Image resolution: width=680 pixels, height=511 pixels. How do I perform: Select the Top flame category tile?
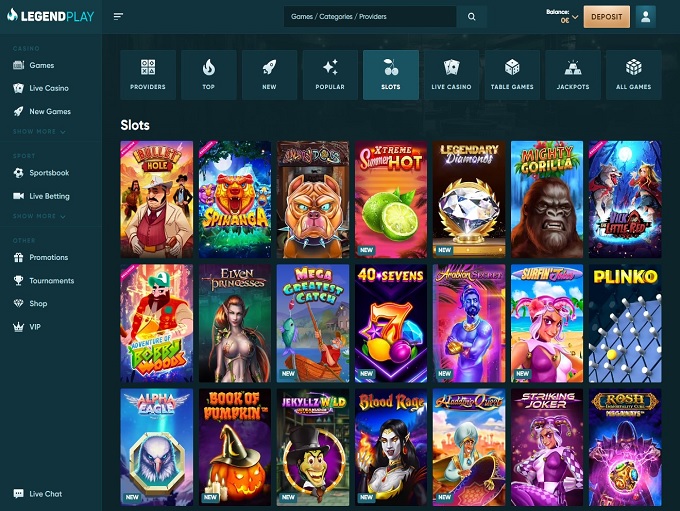pos(208,75)
